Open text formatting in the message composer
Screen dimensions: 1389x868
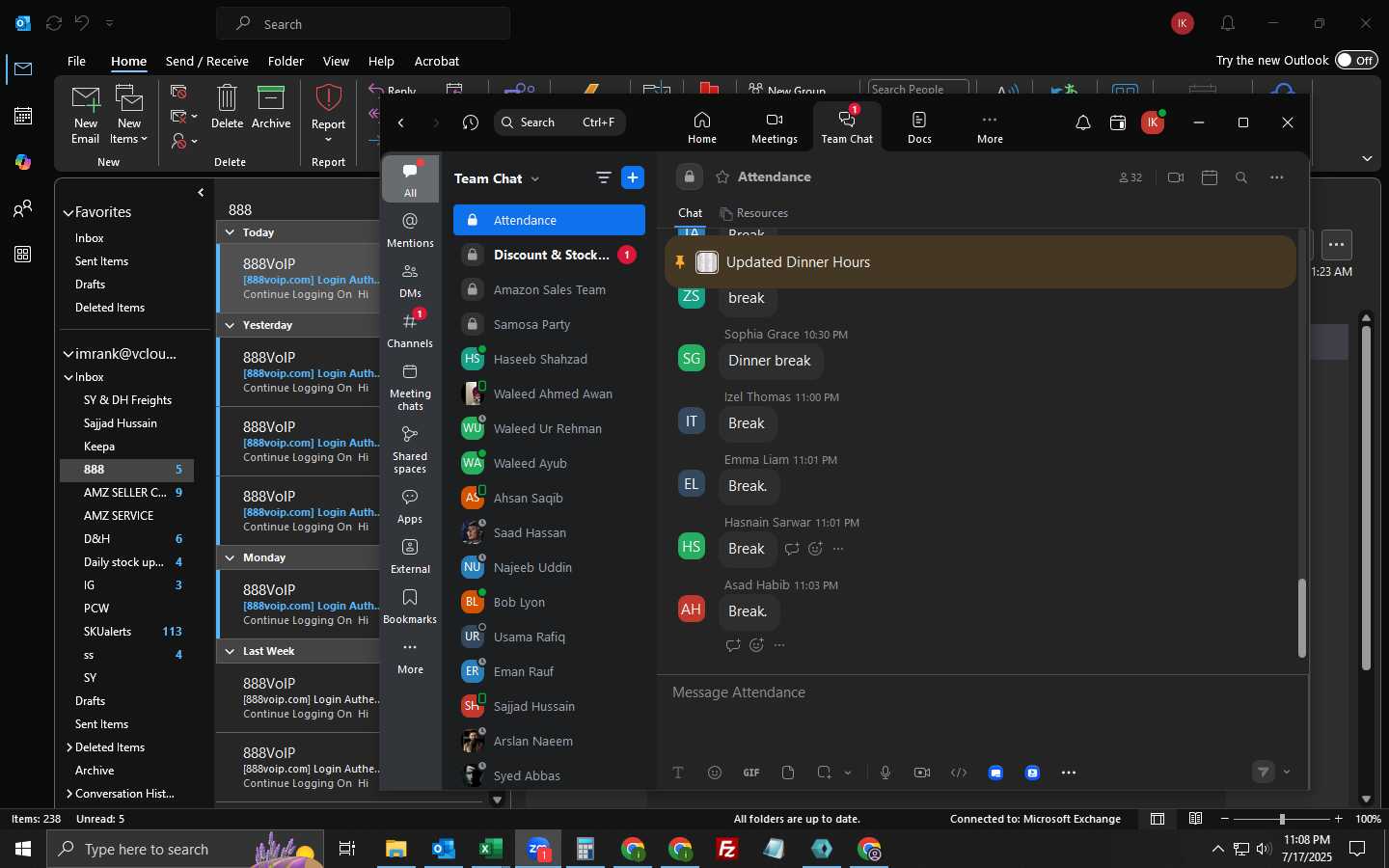click(678, 773)
